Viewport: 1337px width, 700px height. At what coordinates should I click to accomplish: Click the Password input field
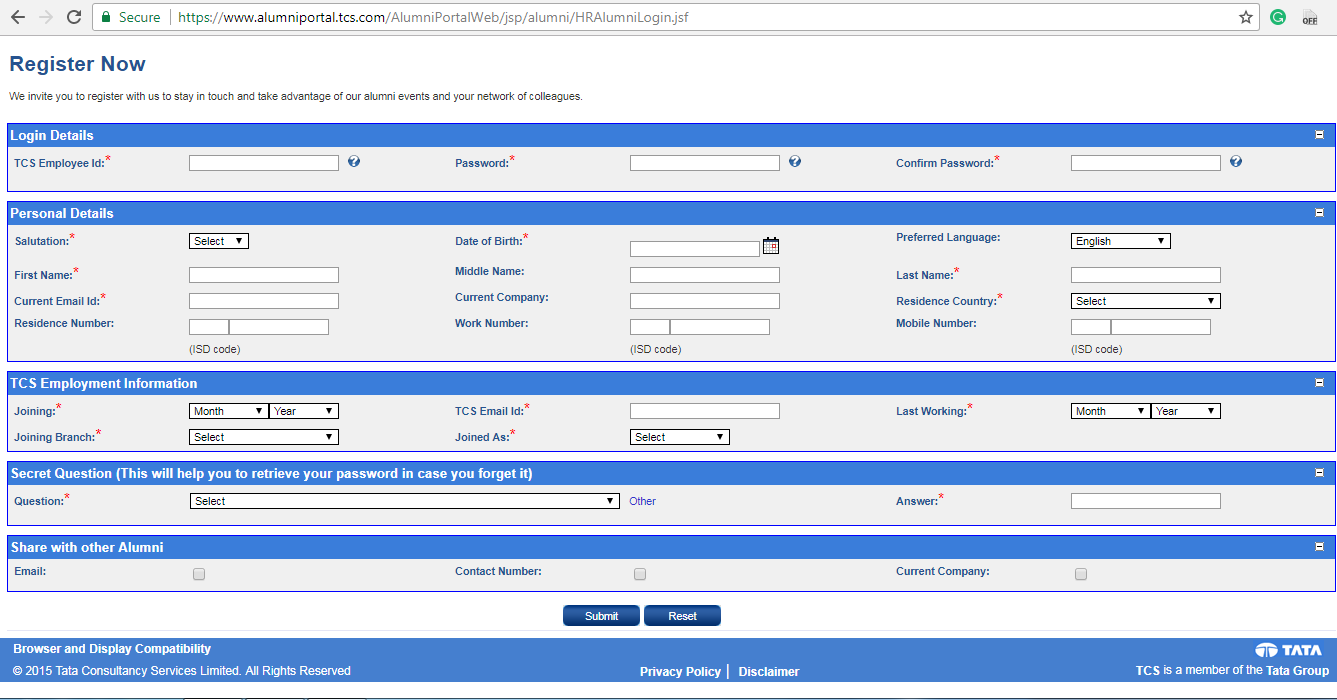705,163
